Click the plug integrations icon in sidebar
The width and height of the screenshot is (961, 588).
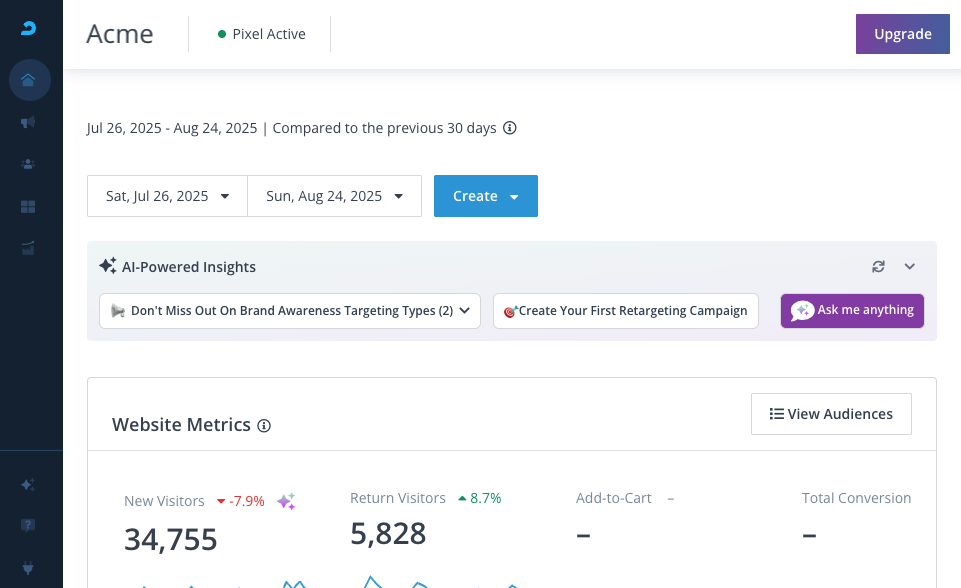click(29, 568)
